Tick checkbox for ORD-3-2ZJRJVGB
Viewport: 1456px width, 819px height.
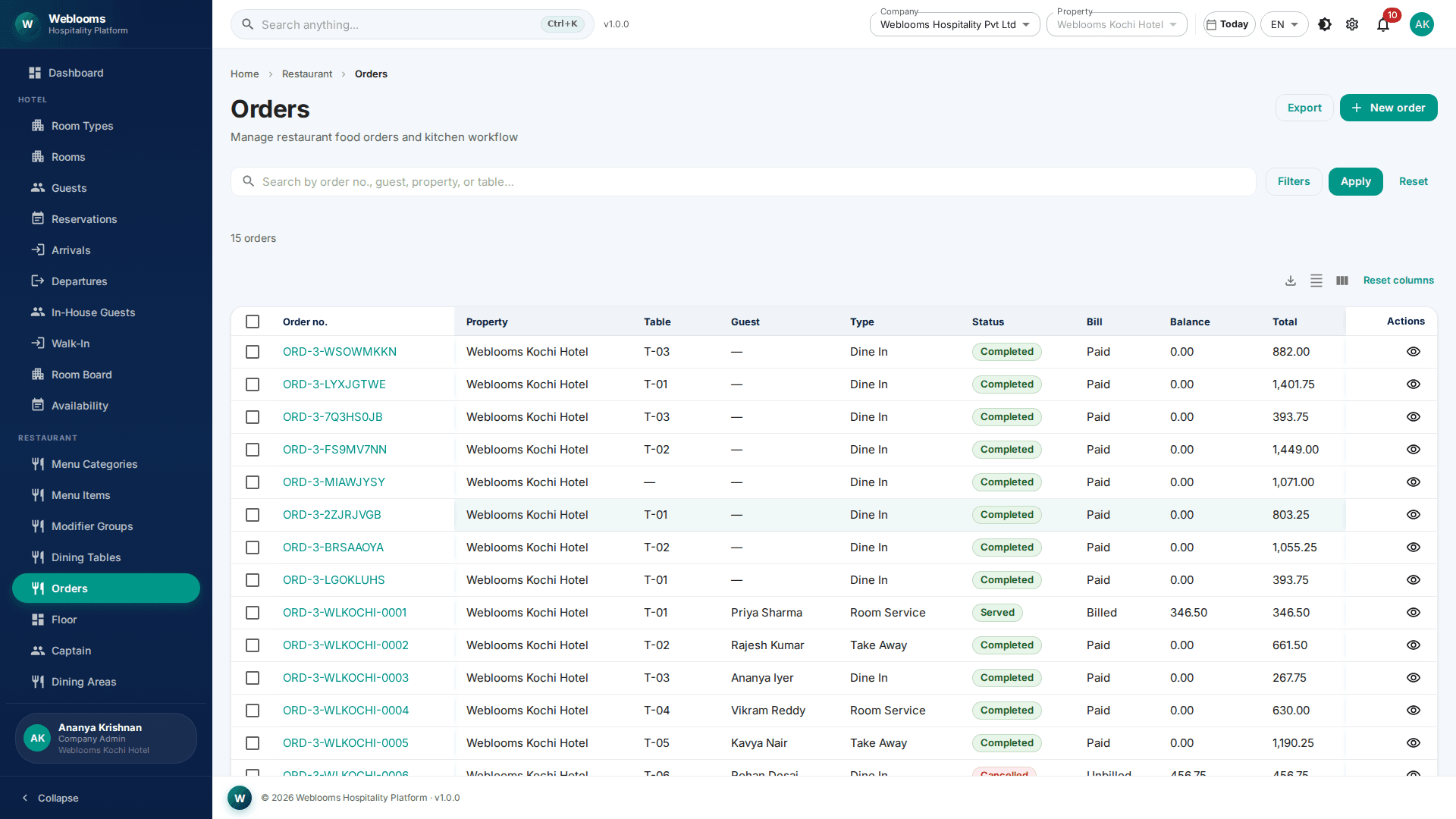(x=253, y=515)
